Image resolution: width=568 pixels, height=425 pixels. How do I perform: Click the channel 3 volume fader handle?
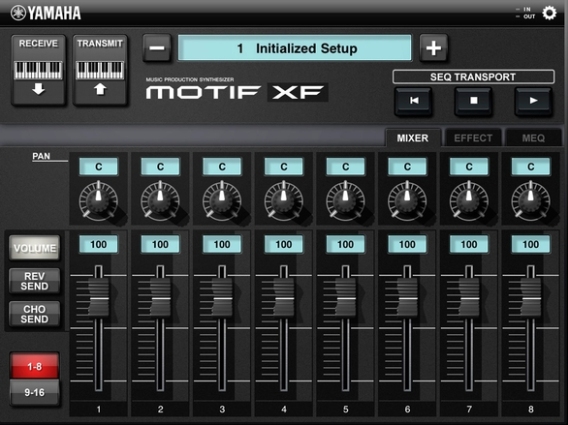pyautogui.click(x=222, y=298)
